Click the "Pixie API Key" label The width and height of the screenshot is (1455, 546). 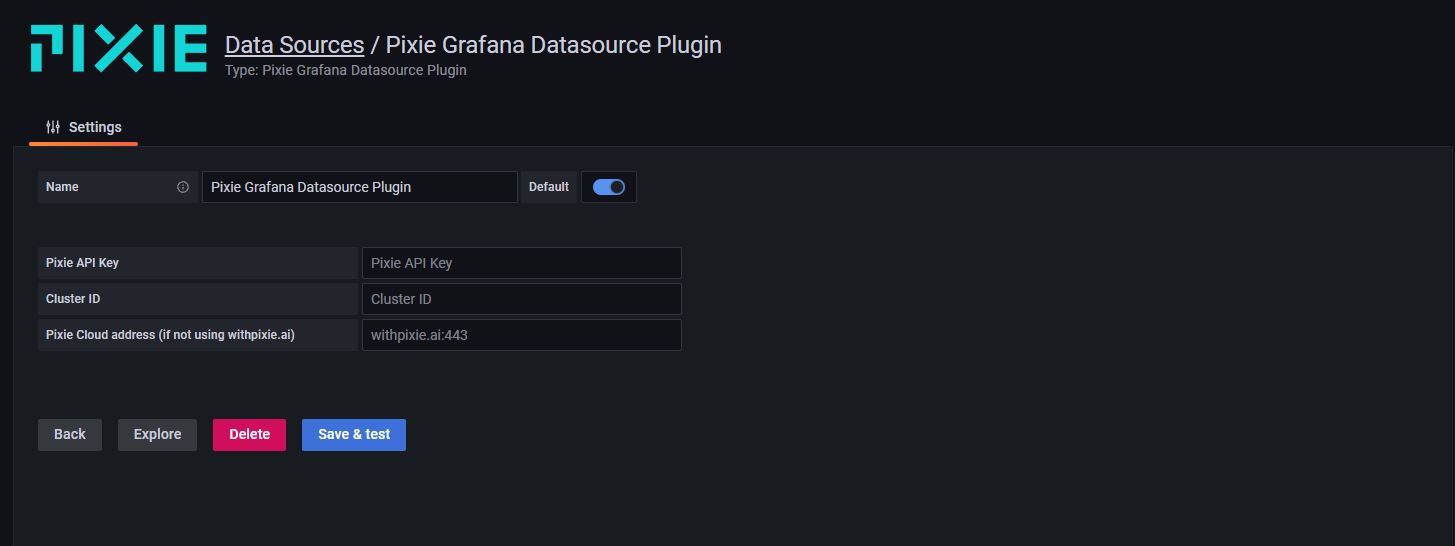point(82,263)
